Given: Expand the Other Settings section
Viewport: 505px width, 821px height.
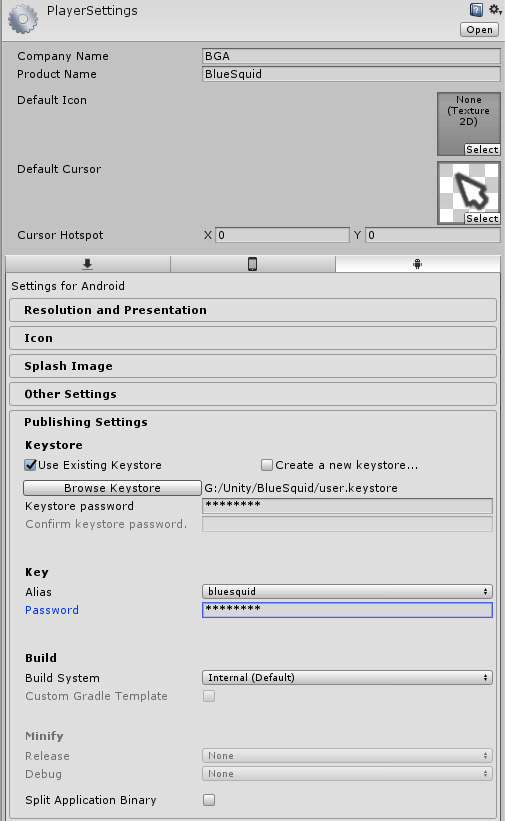Looking at the screenshot, I should [253, 394].
